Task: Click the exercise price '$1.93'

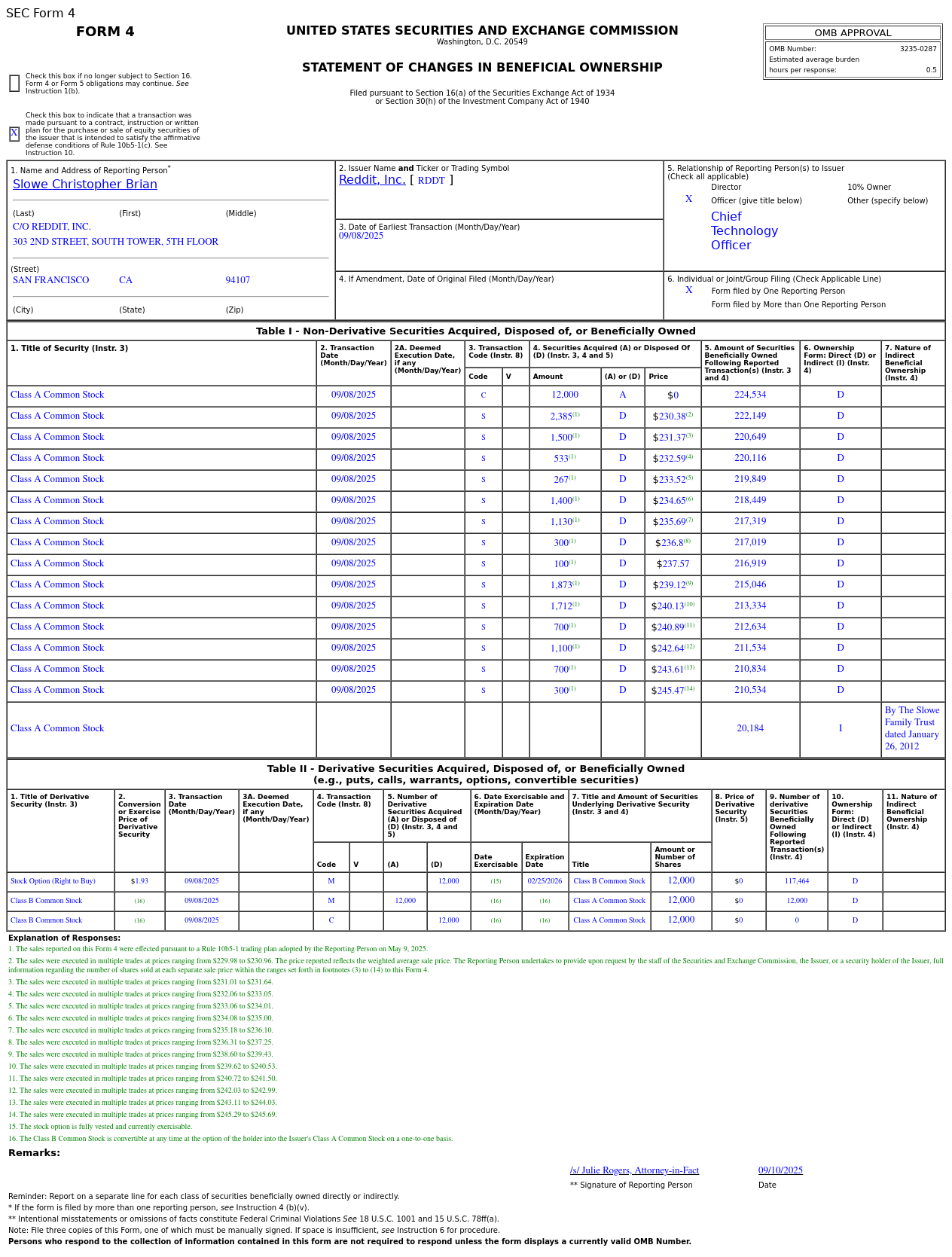Action: (139, 881)
